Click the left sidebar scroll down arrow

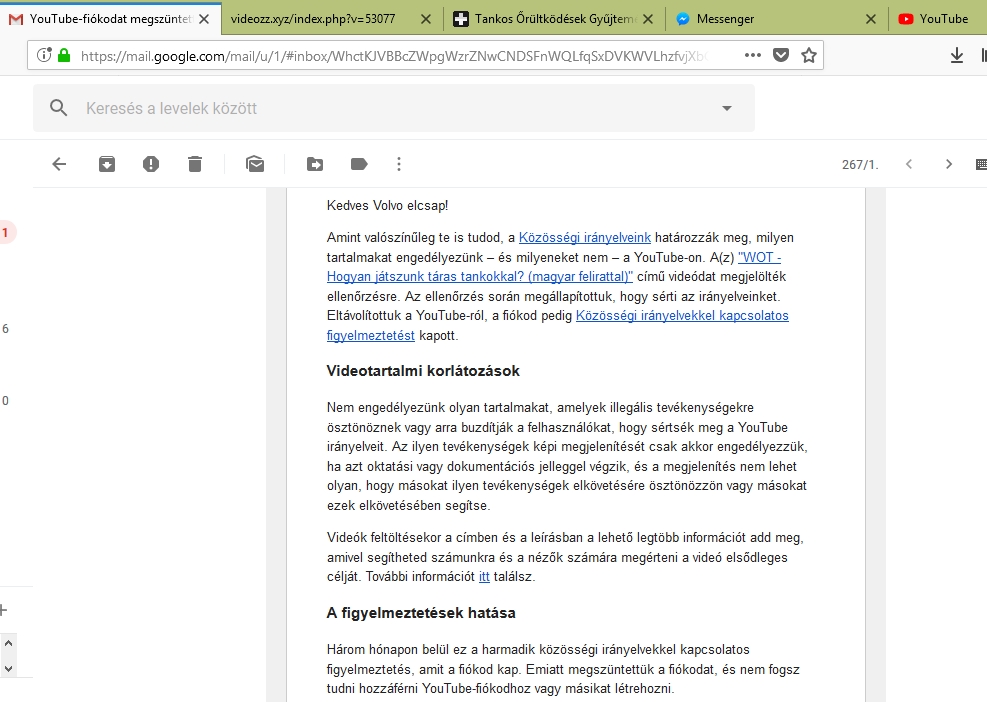pyautogui.click(x=8, y=669)
